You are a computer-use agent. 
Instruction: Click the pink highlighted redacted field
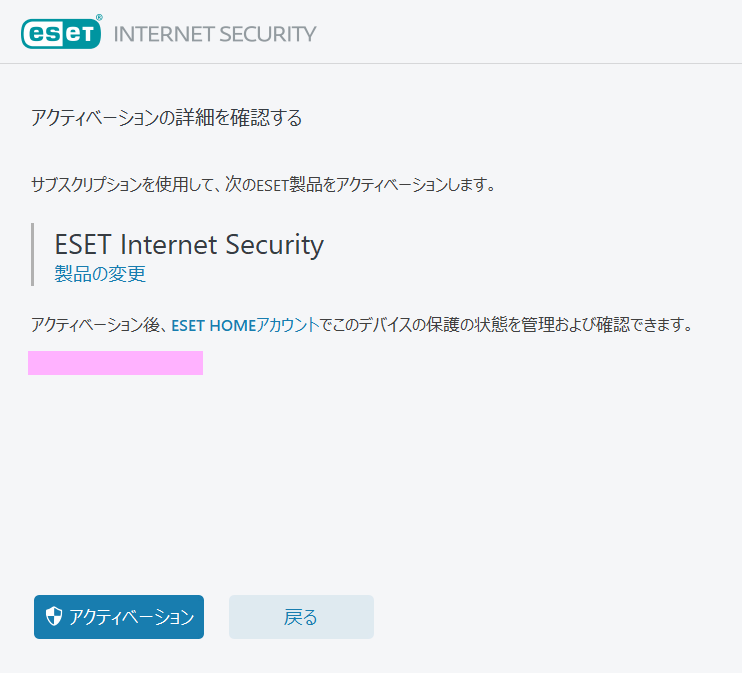tap(115, 363)
